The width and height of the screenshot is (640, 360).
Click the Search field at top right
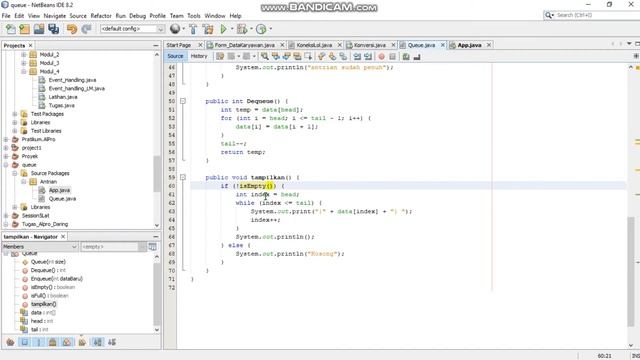point(596,15)
